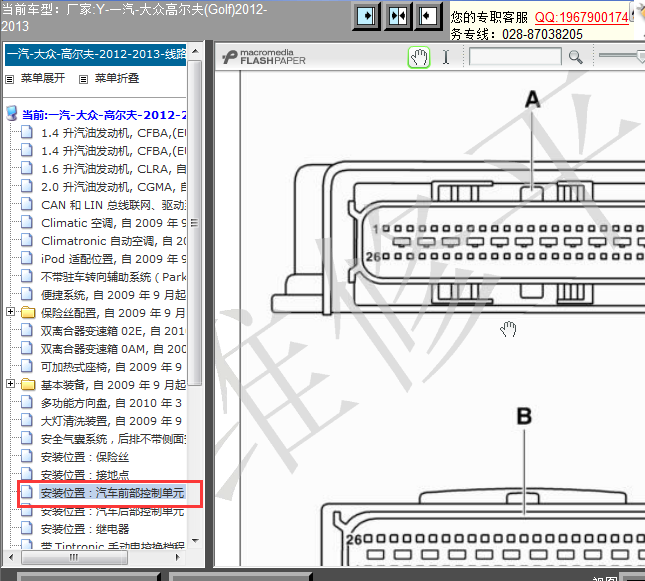Image resolution: width=645 pixels, height=581 pixels.
Task: Open 便捷系统, 自 2009 年 document
Action: pos(114,295)
